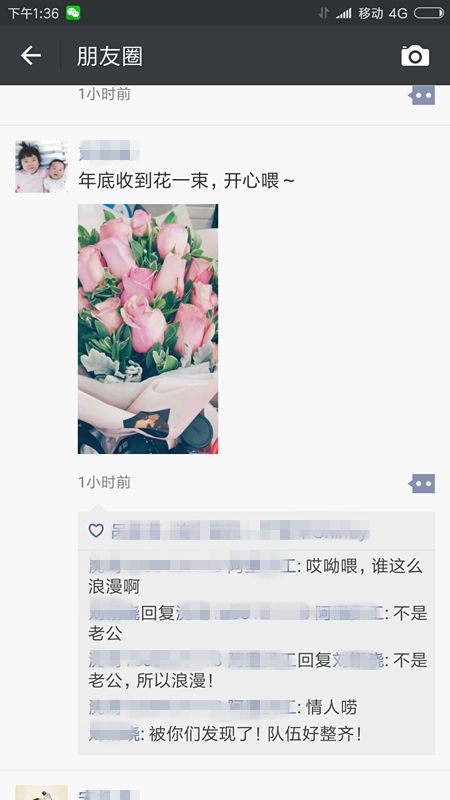Open the blurred poster name above caption
Screen dimensions: 450x800
109,151
